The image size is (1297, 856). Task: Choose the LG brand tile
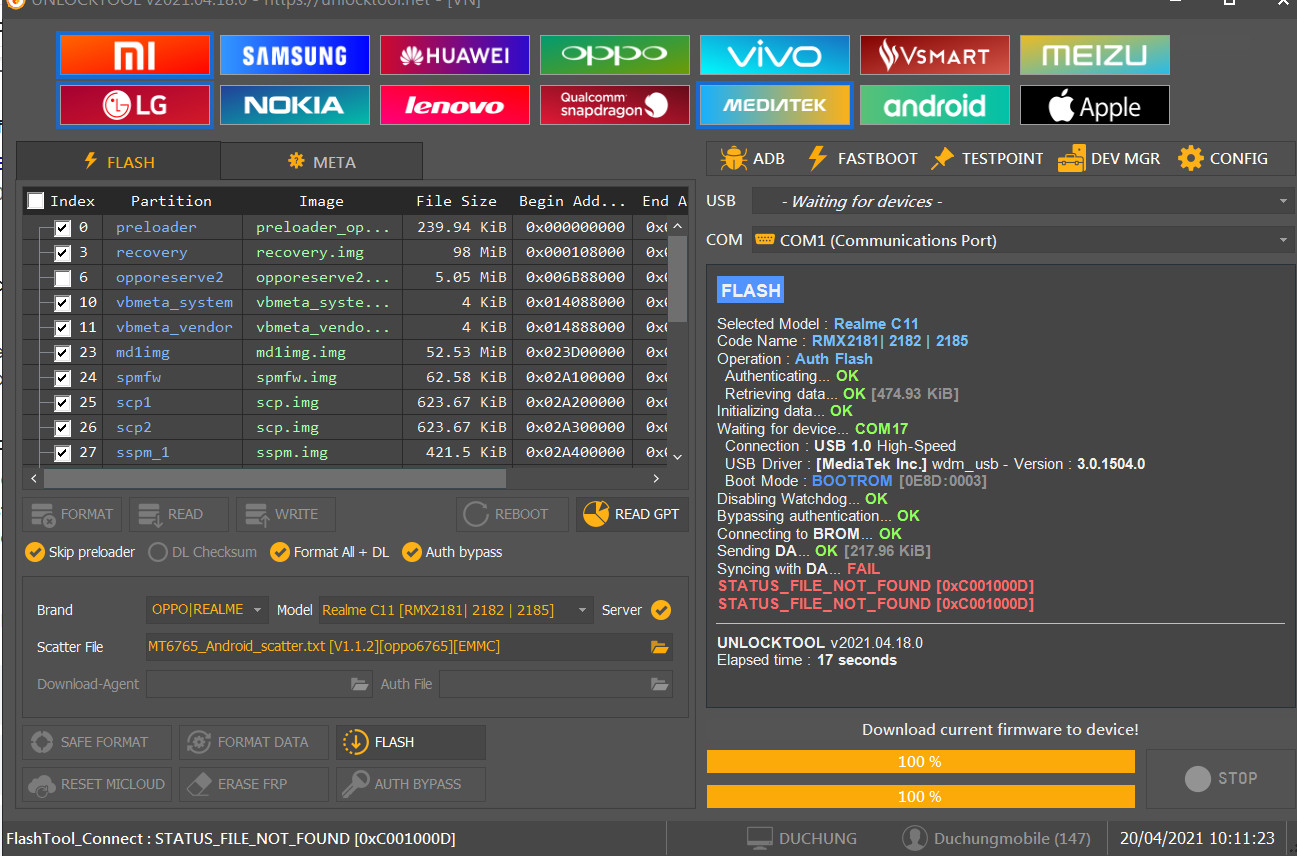click(x=135, y=105)
